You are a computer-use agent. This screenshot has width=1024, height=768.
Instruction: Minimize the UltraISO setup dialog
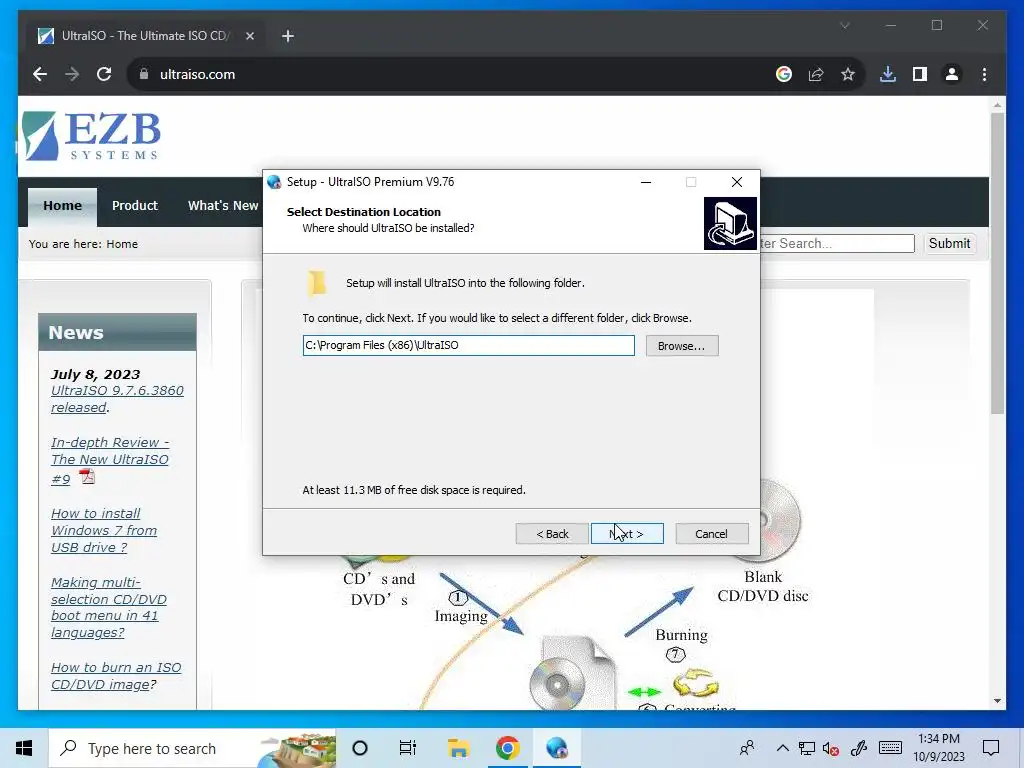pos(646,182)
